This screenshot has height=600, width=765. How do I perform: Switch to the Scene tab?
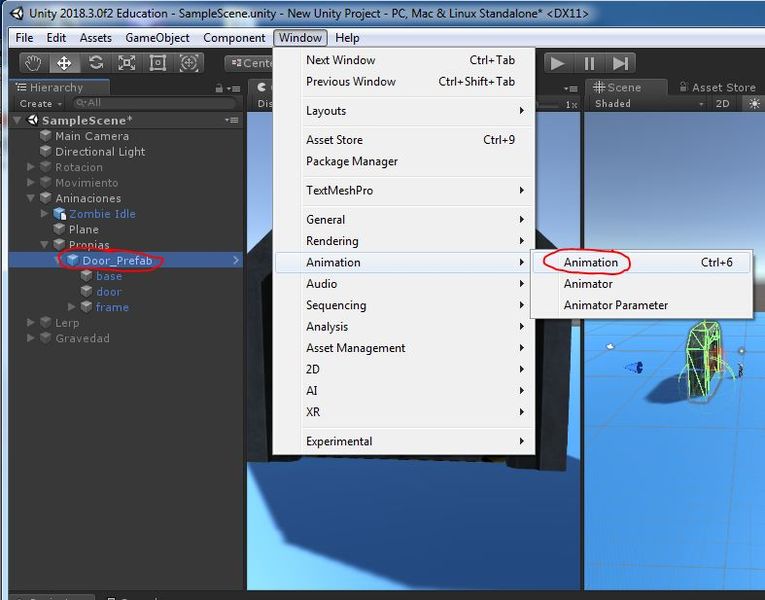(x=625, y=87)
